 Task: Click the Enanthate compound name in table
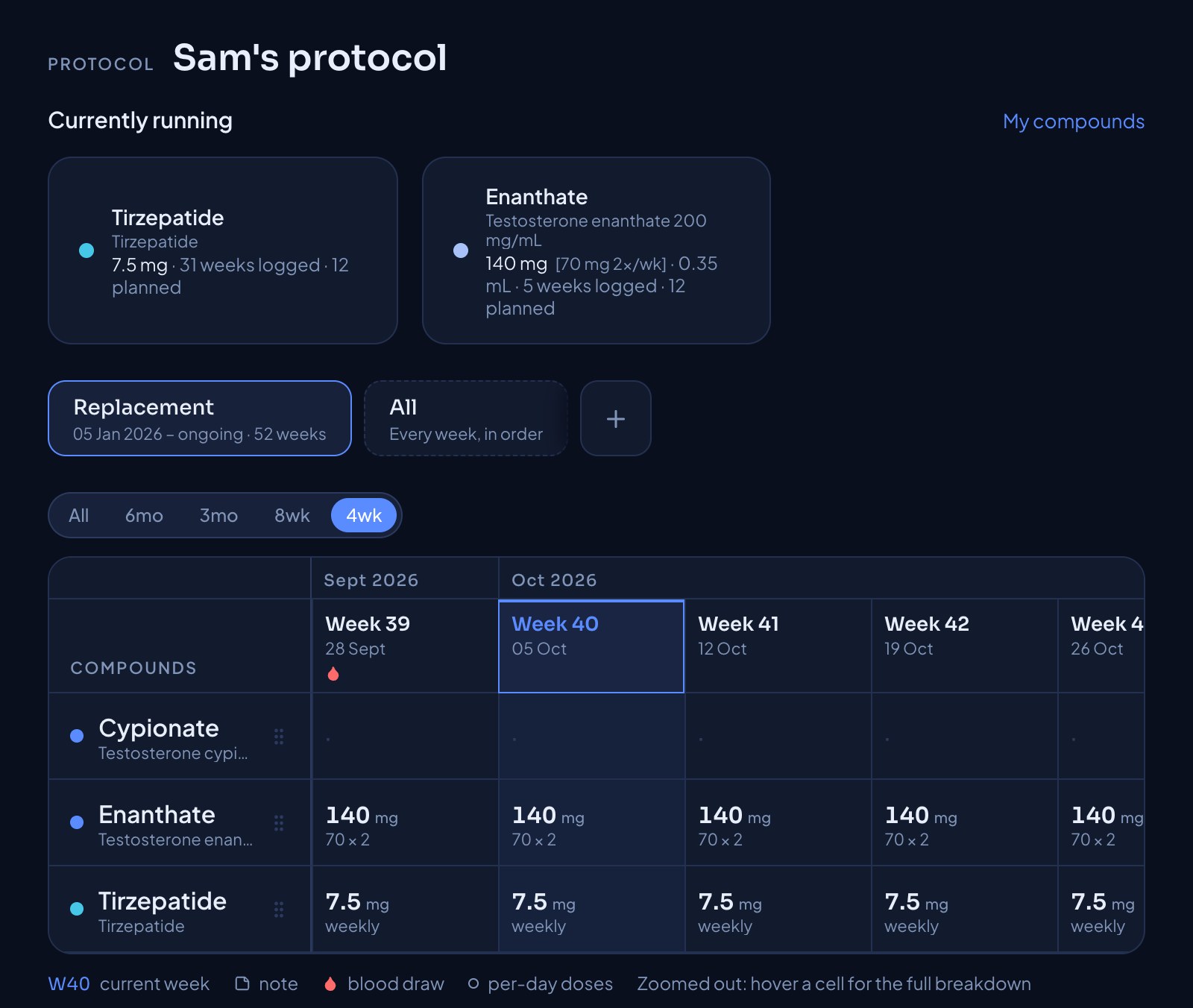pyautogui.click(x=157, y=815)
